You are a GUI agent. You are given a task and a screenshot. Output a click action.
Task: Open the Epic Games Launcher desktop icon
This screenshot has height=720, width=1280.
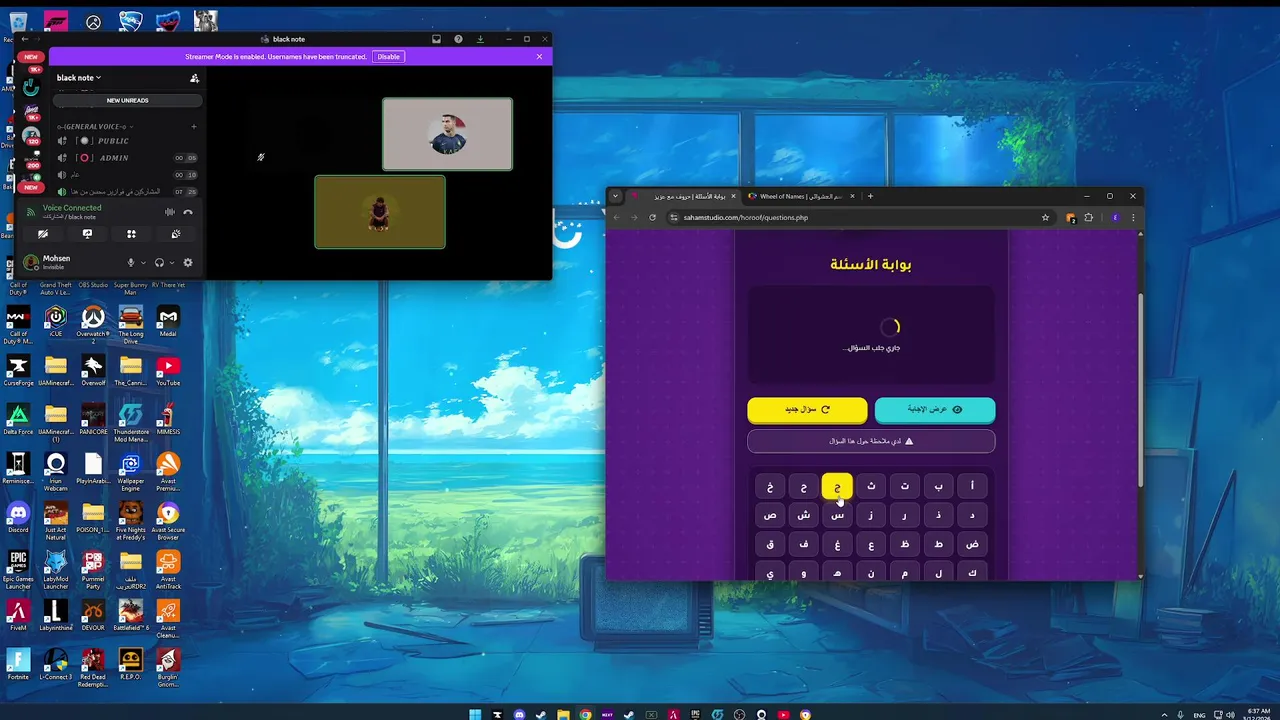tap(18, 566)
